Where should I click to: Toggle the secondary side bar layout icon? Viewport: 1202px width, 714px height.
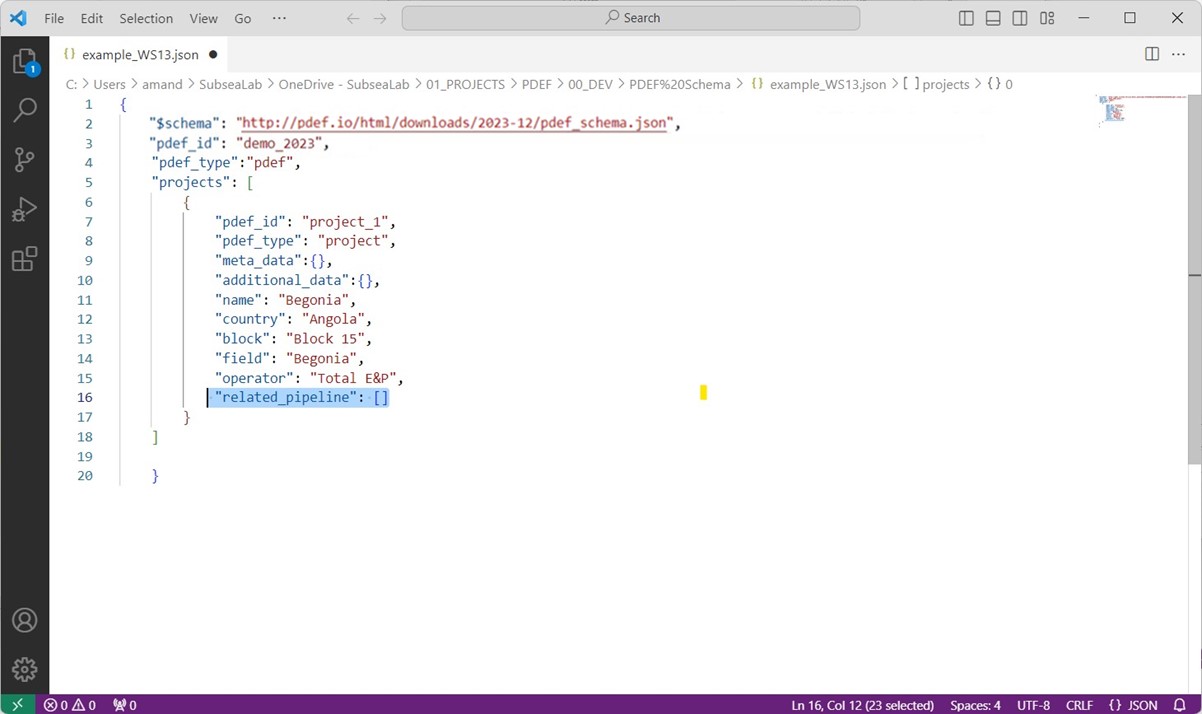(1020, 18)
